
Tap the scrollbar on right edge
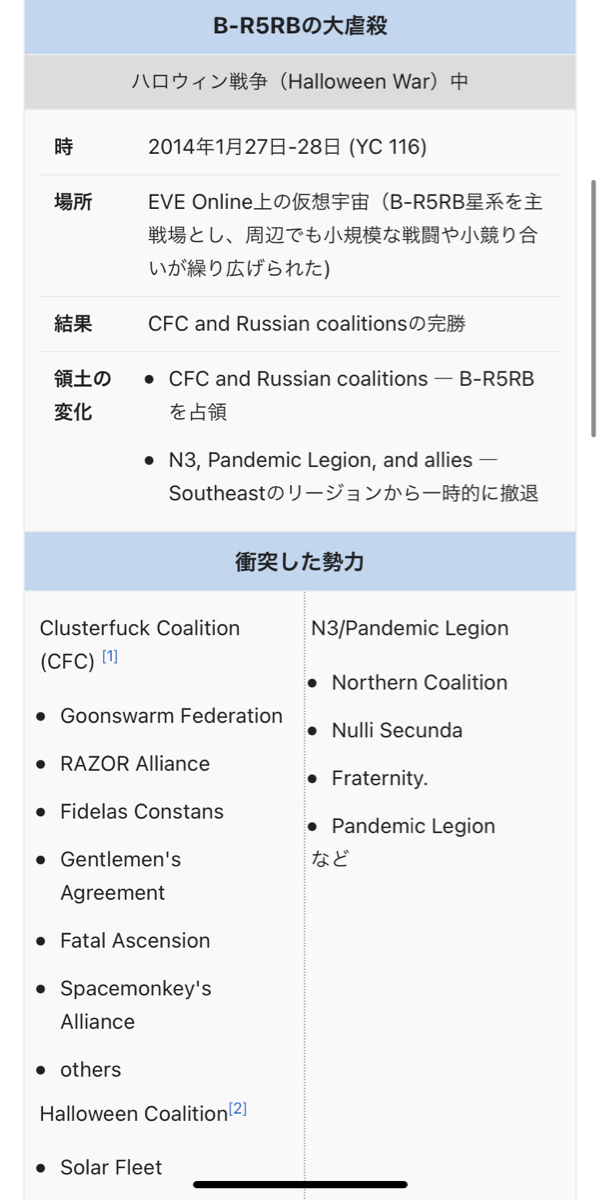[x=594, y=308]
